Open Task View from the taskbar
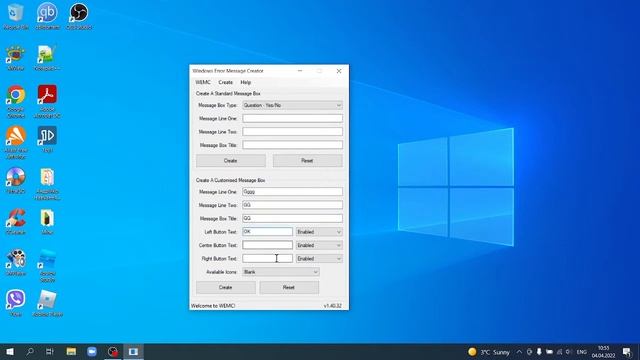Screen dimensions: 640x360 pyautogui.click(x=50, y=351)
